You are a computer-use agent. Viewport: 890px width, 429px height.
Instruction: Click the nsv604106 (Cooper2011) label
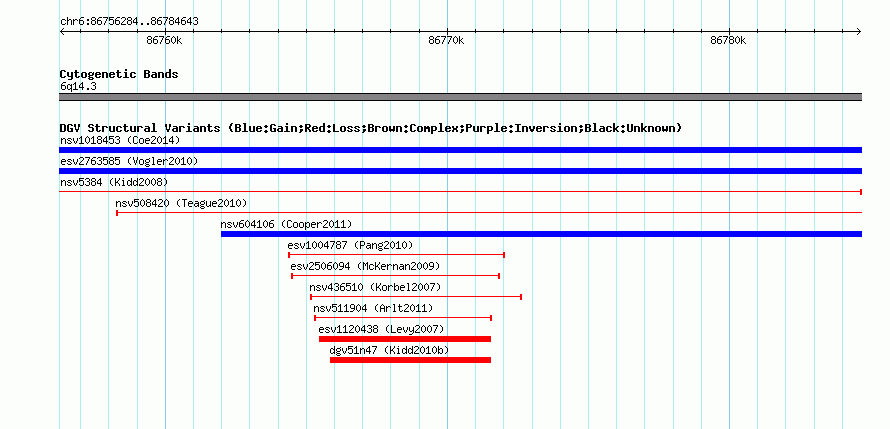coord(286,224)
